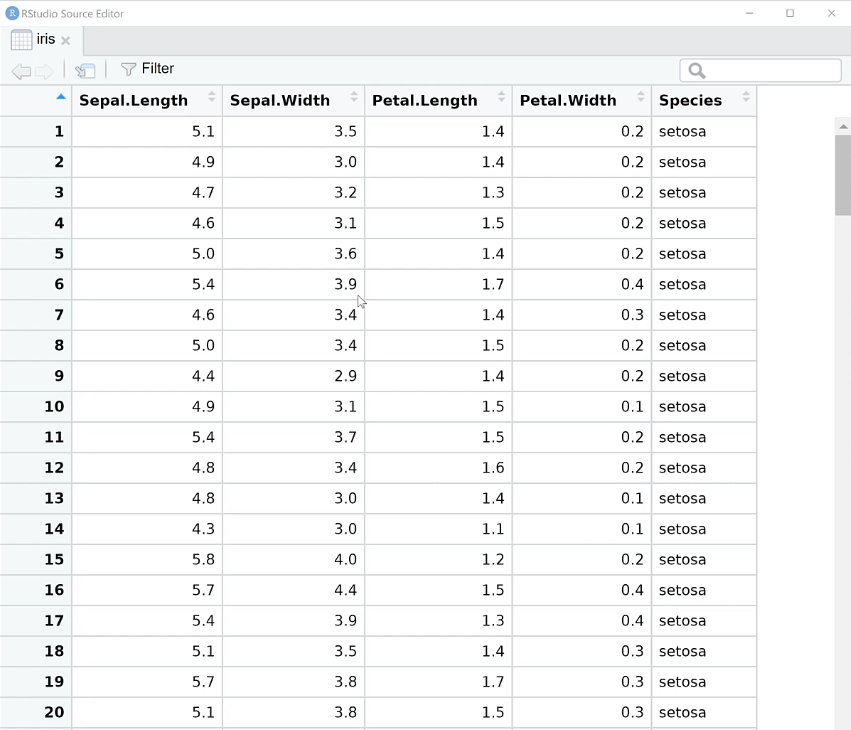Viewport: 851px width, 730px height.
Task: Click Petal.Length value 1.3 in row 3
Action: 493,193
